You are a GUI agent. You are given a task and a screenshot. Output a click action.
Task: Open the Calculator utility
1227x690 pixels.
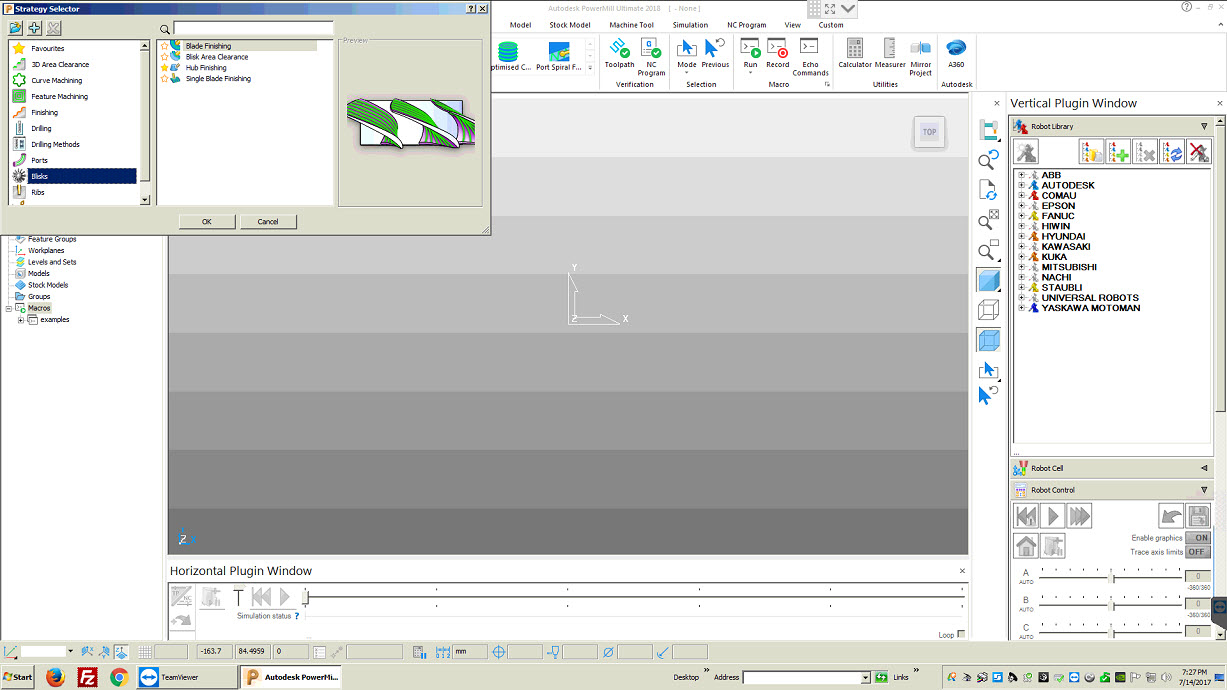pos(855,53)
